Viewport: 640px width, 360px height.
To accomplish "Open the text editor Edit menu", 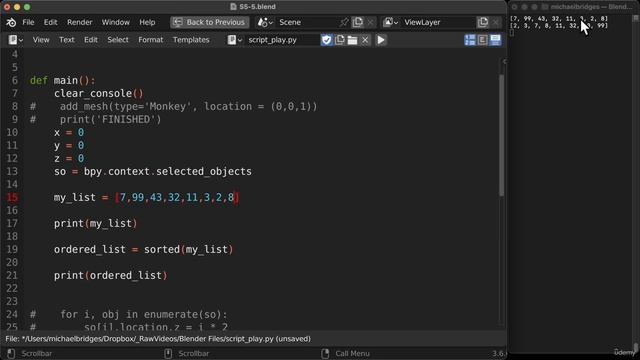I will tap(91, 40).
